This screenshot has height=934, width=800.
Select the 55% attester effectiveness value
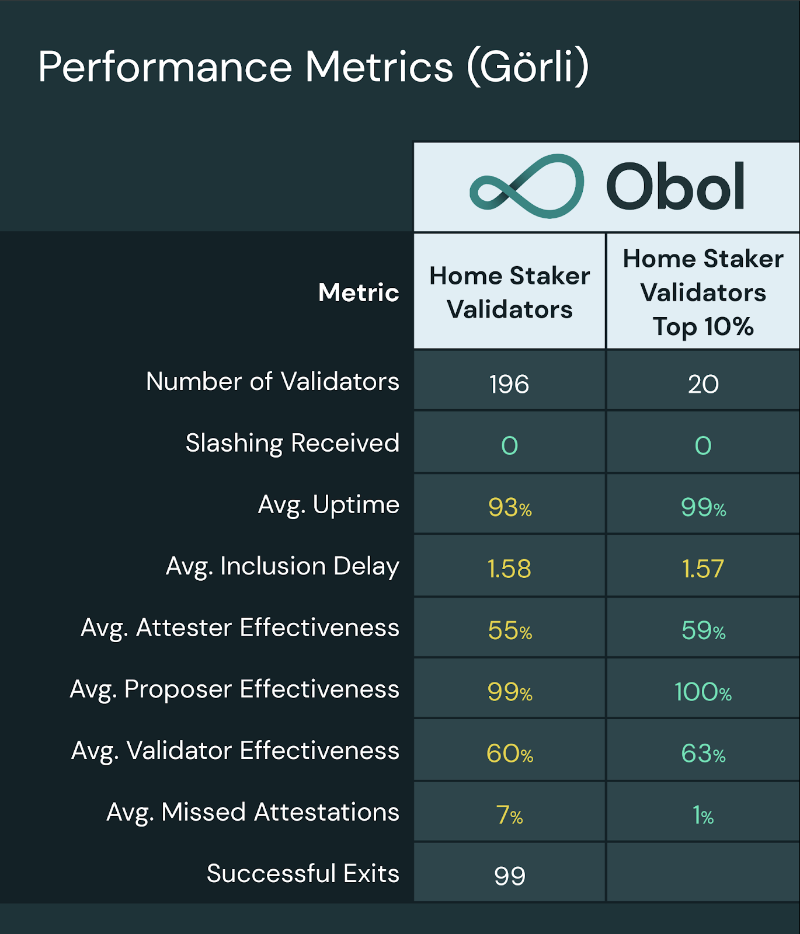(509, 631)
